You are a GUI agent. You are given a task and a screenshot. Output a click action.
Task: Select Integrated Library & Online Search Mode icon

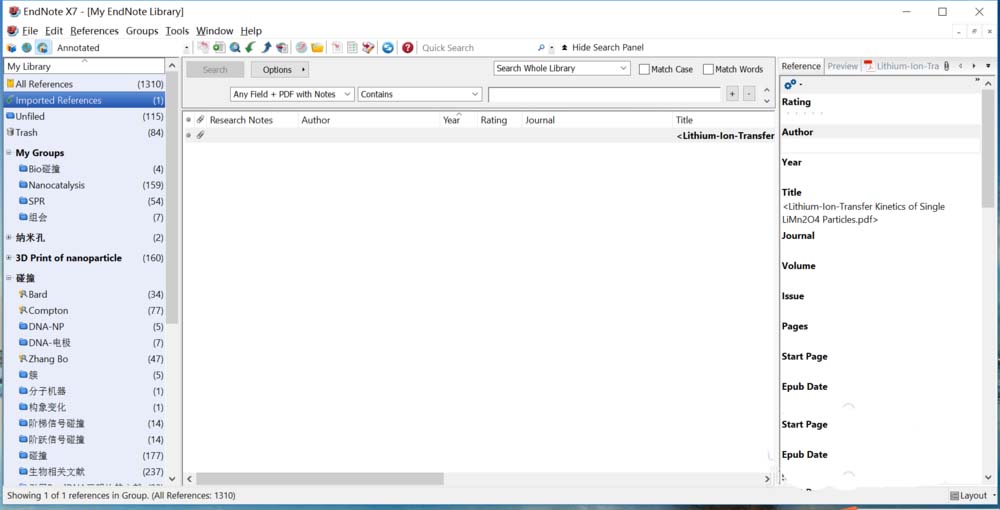point(43,48)
